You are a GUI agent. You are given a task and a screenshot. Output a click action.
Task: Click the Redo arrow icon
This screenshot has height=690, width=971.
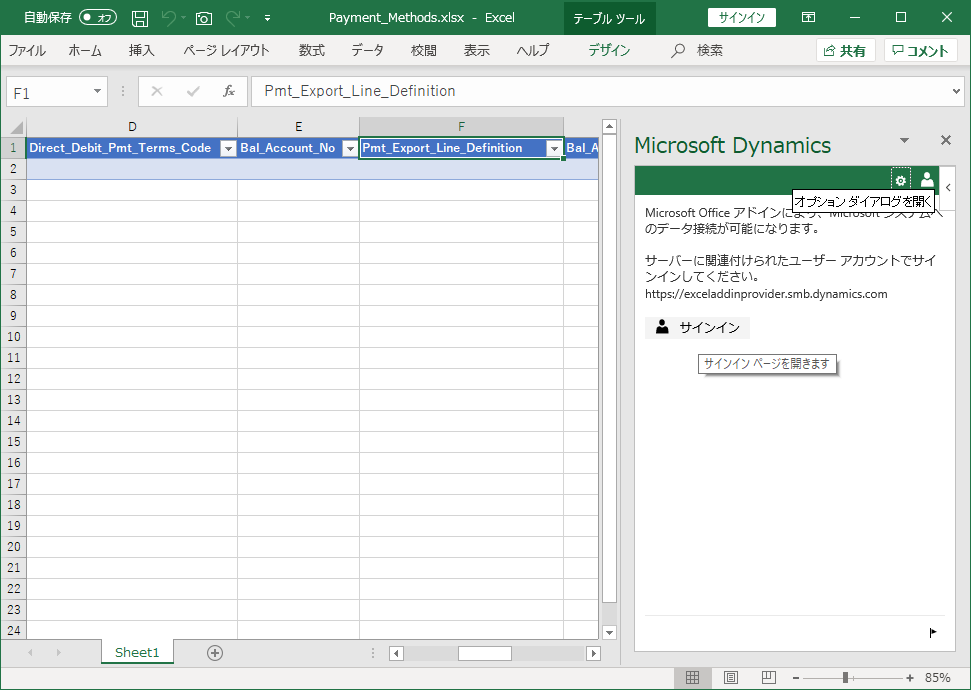pyautogui.click(x=233, y=18)
